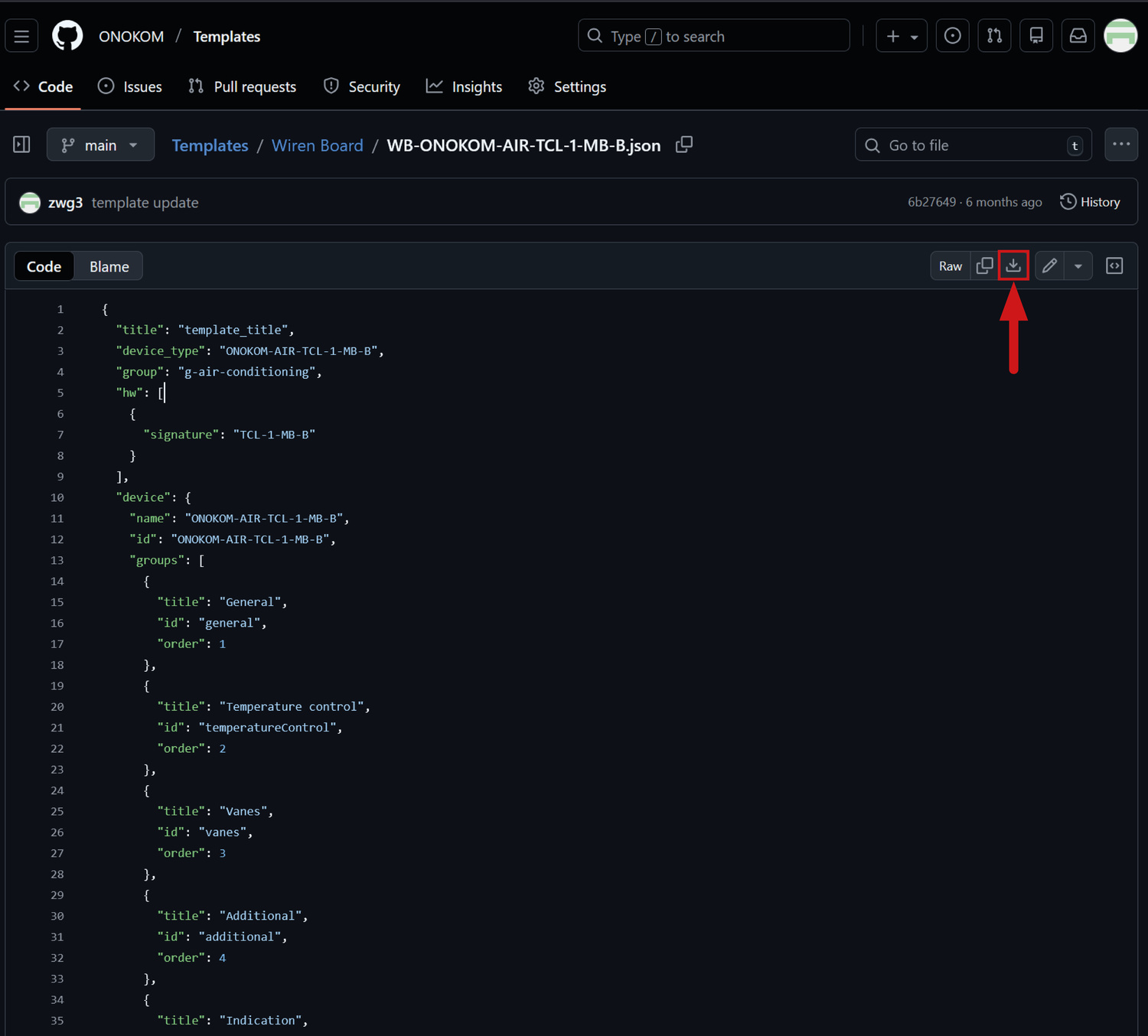Viewport: 1148px width, 1036px height.
Task: Copy the file path to clipboard
Action: (684, 145)
